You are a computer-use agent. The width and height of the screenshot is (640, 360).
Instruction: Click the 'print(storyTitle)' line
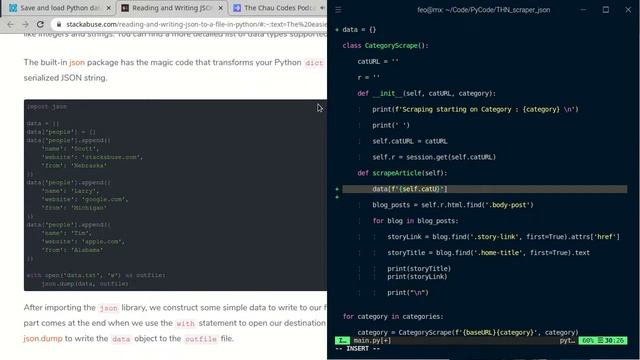pyautogui.click(x=419, y=269)
